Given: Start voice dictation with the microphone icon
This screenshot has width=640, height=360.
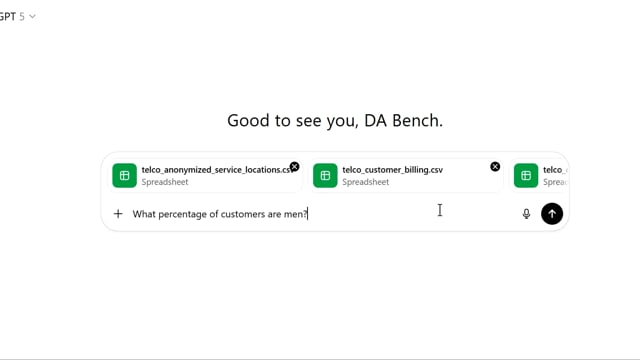Looking at the screenshot, I should coord(527,213).
